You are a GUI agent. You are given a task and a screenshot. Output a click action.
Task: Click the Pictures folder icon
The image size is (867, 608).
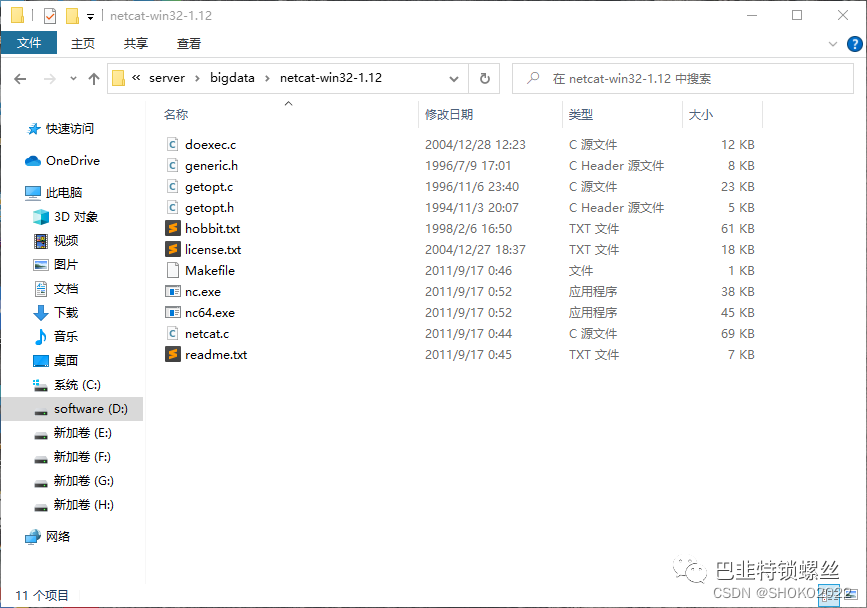coord(41,265)
